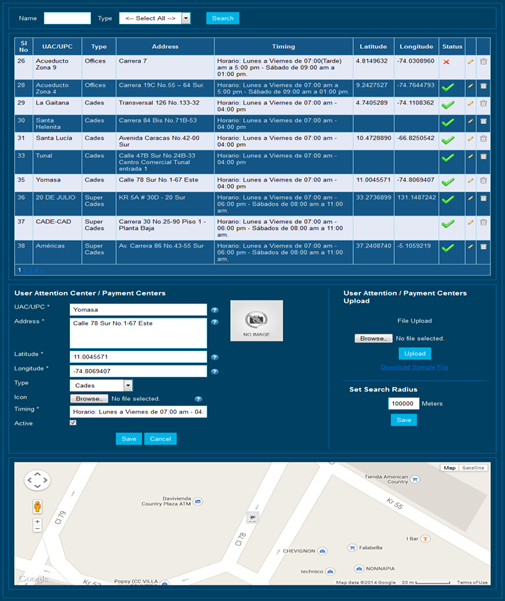Click the pencil icon for Acueducto Zona 4
The height and width of the screenshot is (601, 505).
470,86
